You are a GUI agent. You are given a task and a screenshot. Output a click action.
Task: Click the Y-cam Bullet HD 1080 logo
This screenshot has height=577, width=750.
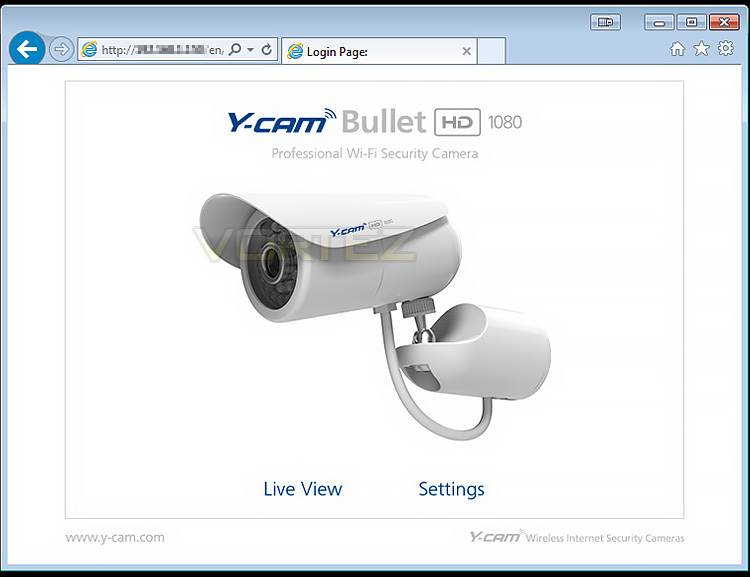[375, 122]
